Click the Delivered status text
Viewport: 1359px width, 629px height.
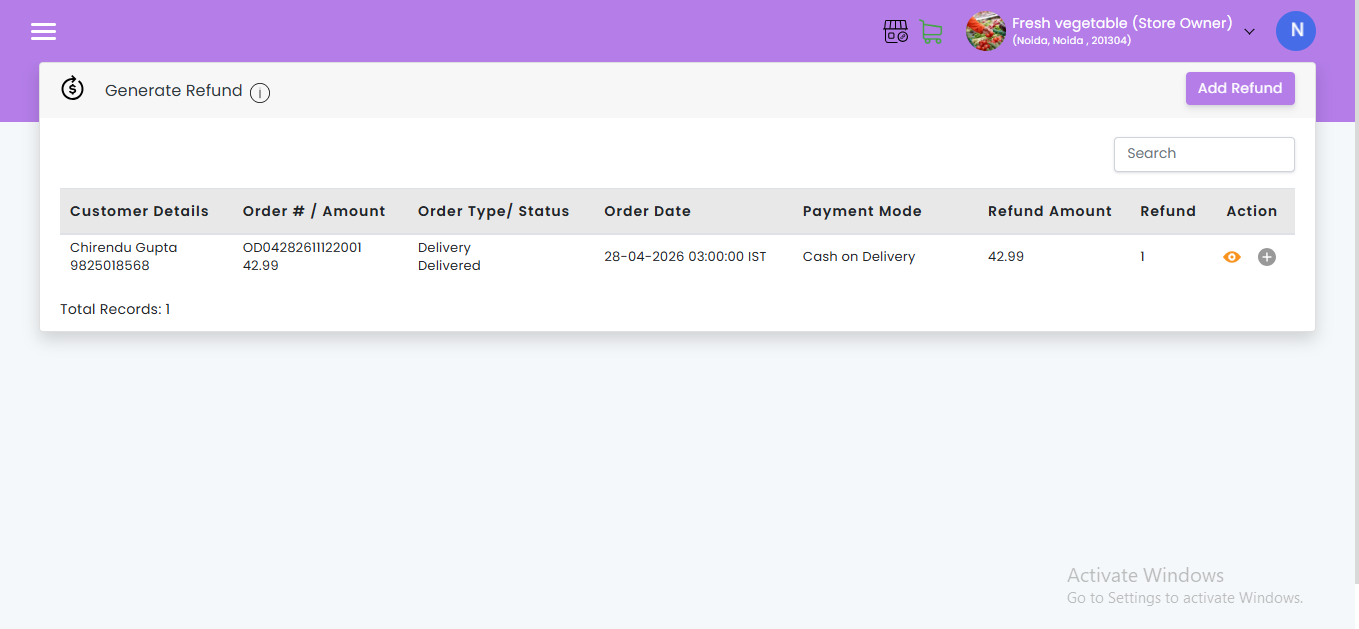pyautogui.click(x=449, y=266)
